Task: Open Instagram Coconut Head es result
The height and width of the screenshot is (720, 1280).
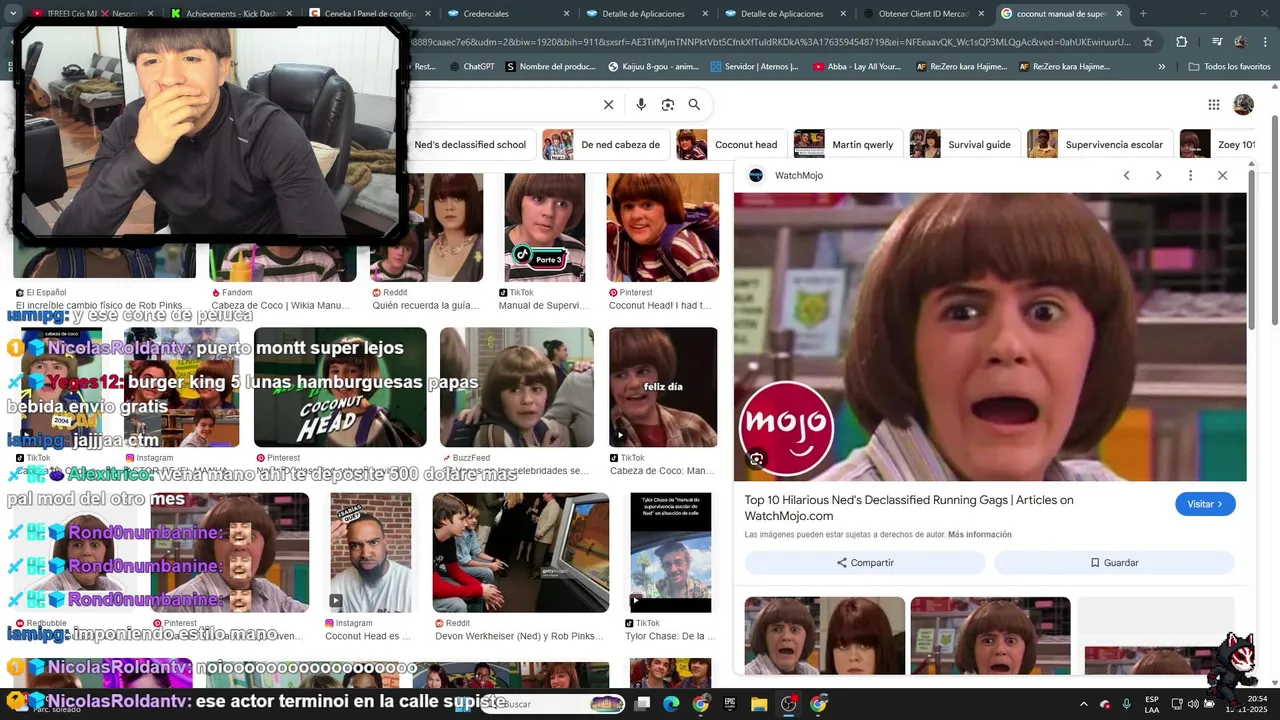Action: [370, 552]
